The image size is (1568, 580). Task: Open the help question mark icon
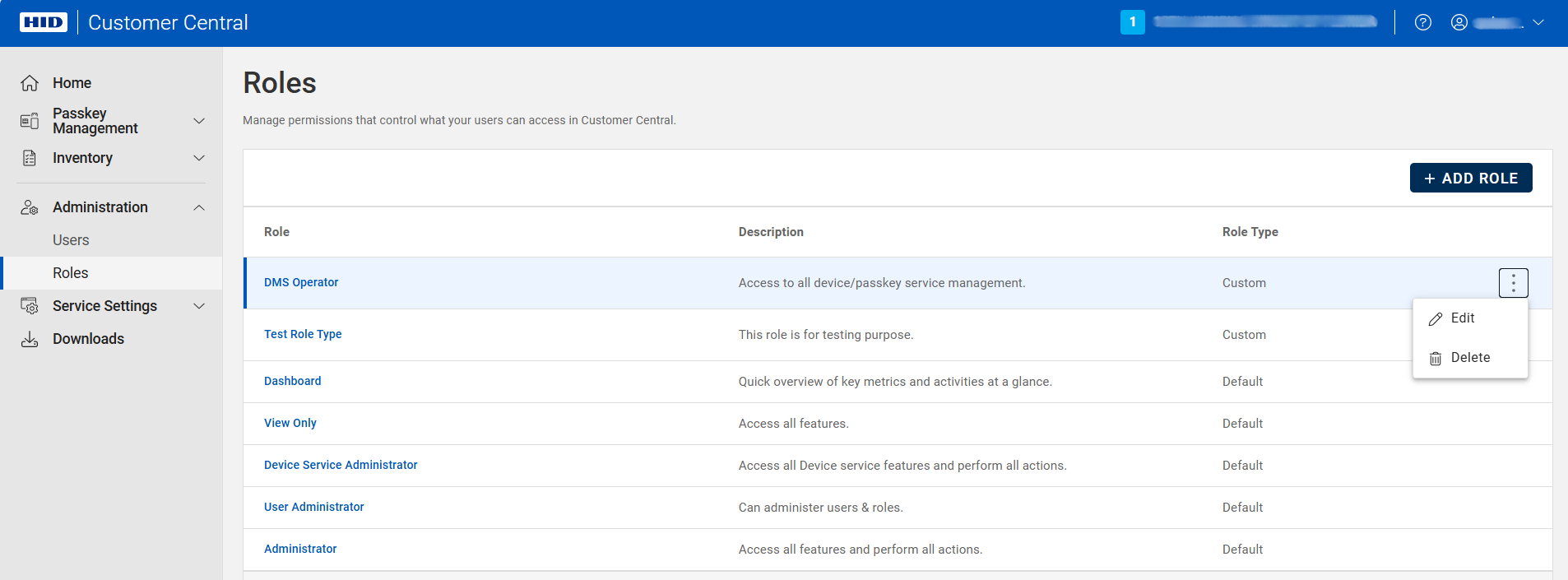pyautogui.click(x=1423, y=22)
